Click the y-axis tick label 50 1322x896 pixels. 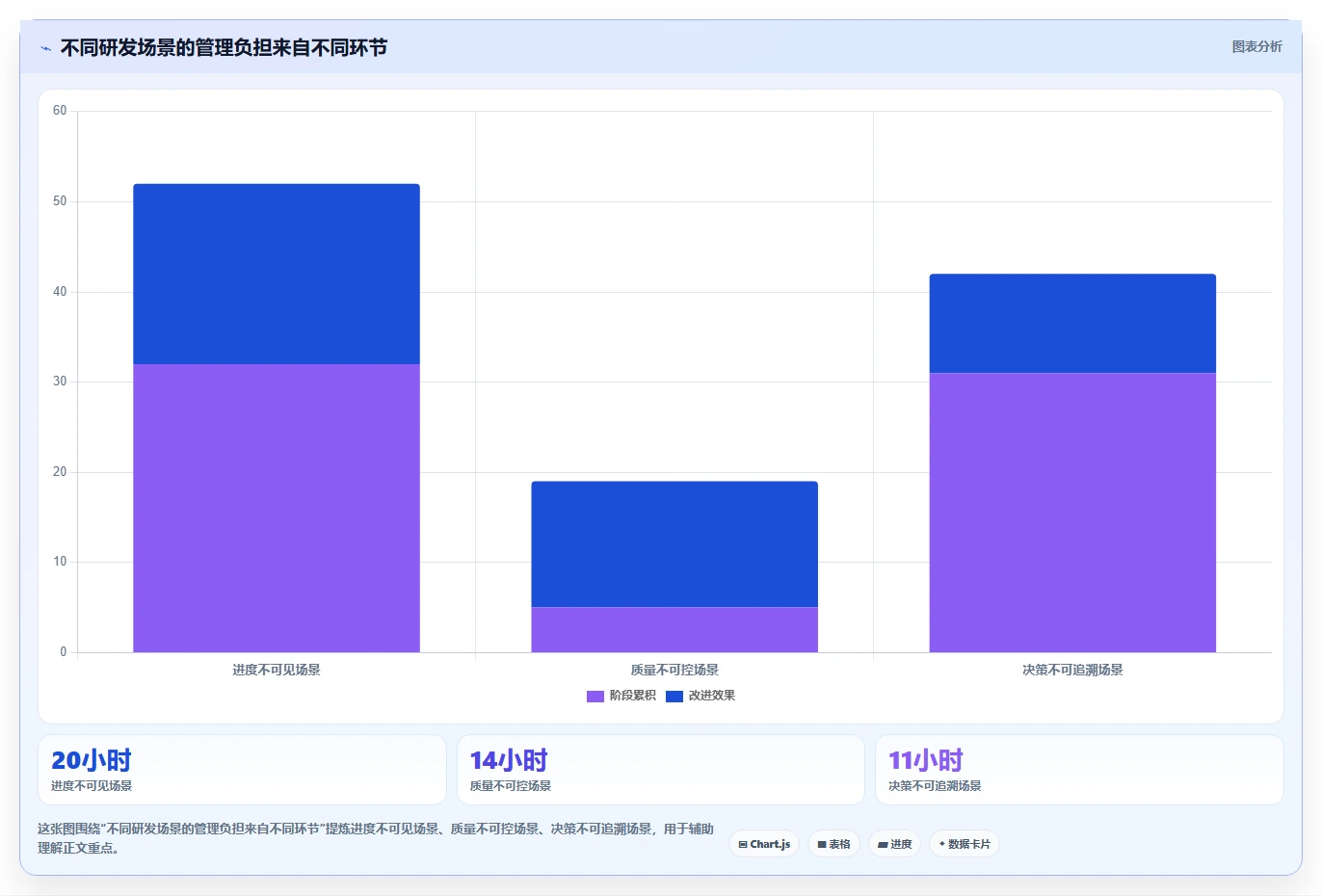click(60, 201)
